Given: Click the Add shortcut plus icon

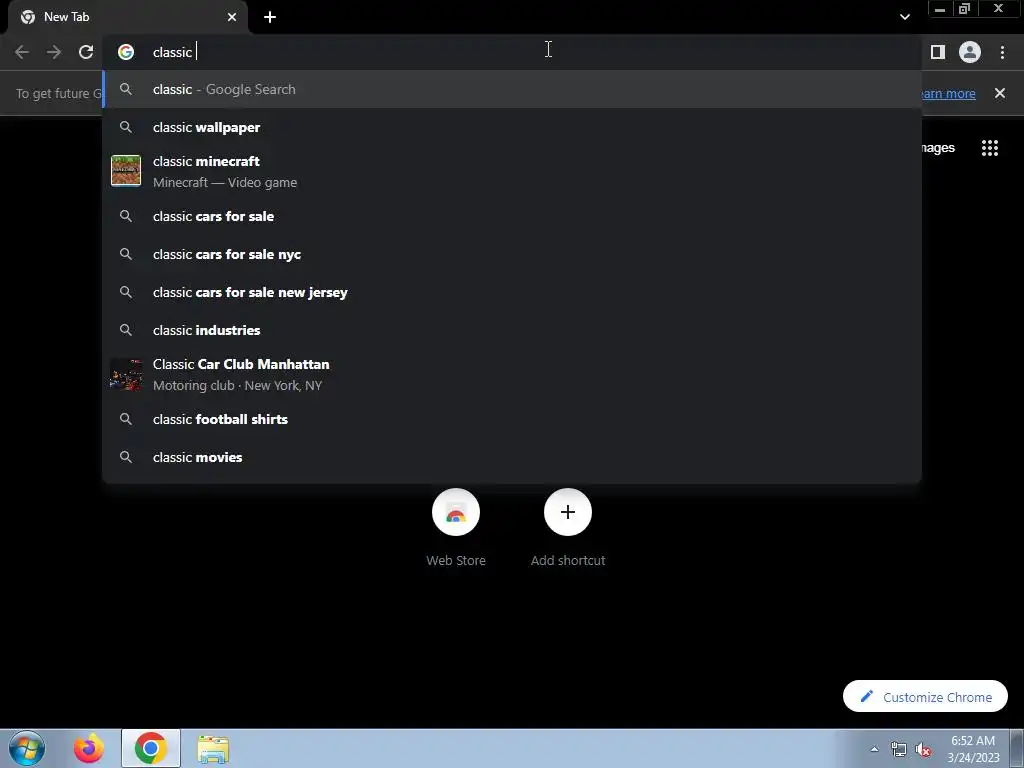Looking at the screenshot, I should [x=568, y=512].
